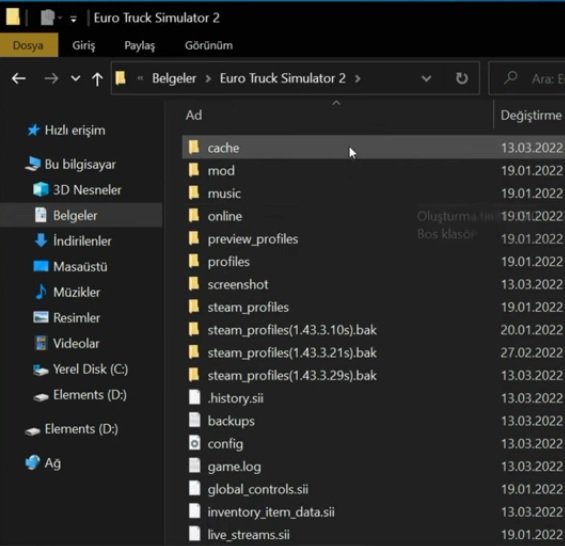The width and height of the screenshot is (565, 546).
Task: Select the live_streams.sii file name
Action: click(x=249, y=535)
